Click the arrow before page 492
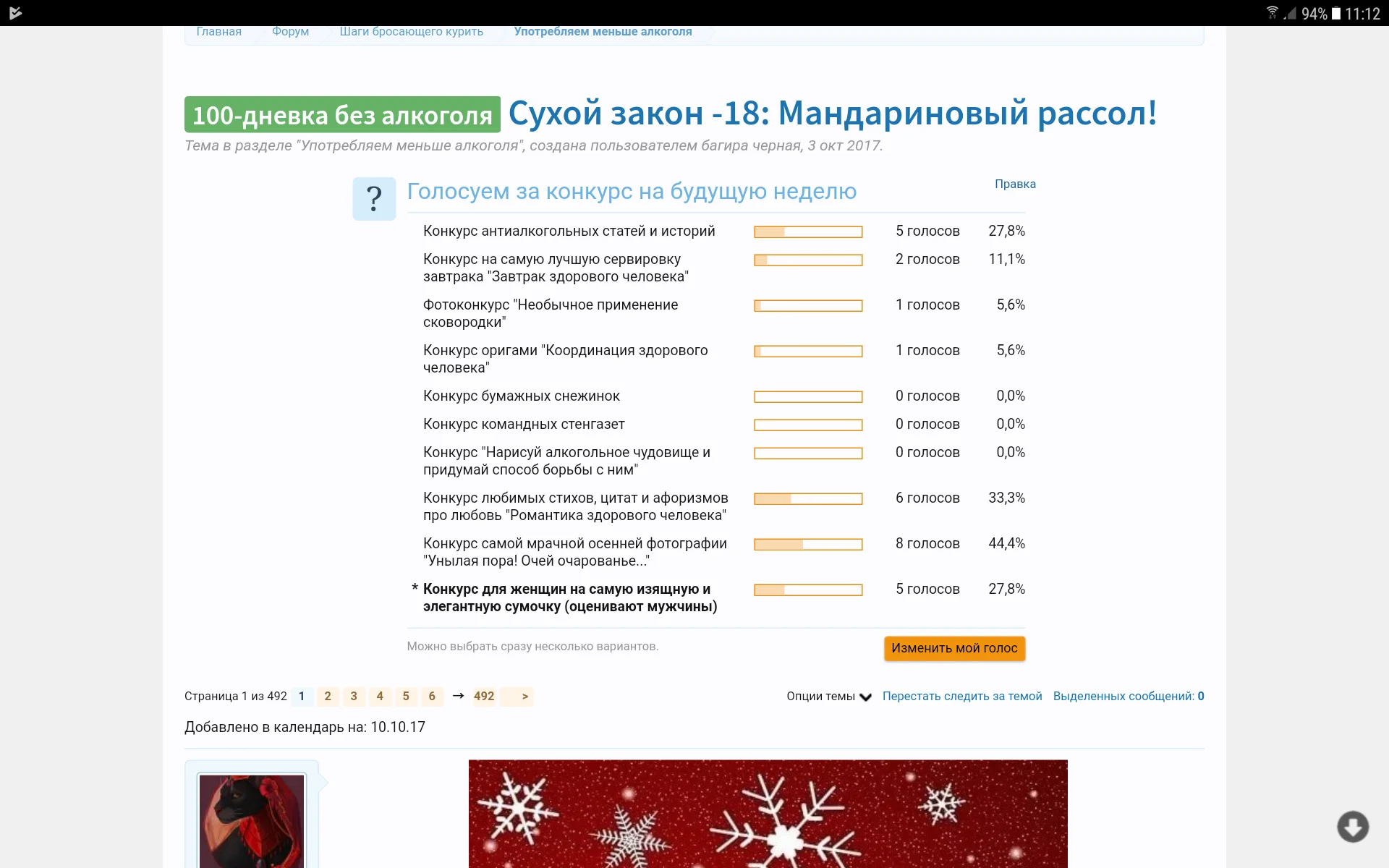The width and height of the screenshot is (1389, 868). [457, 696]
